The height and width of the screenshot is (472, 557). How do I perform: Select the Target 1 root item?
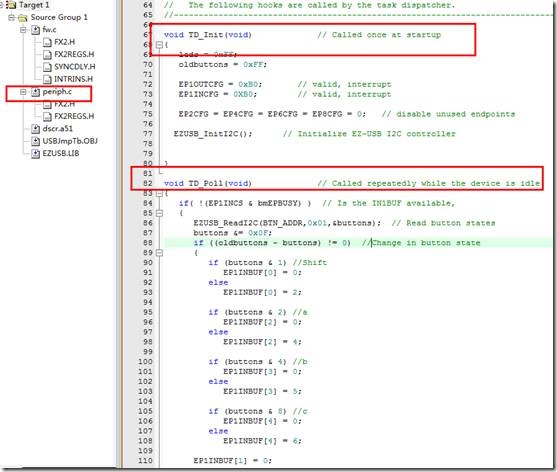coord(34,5)
